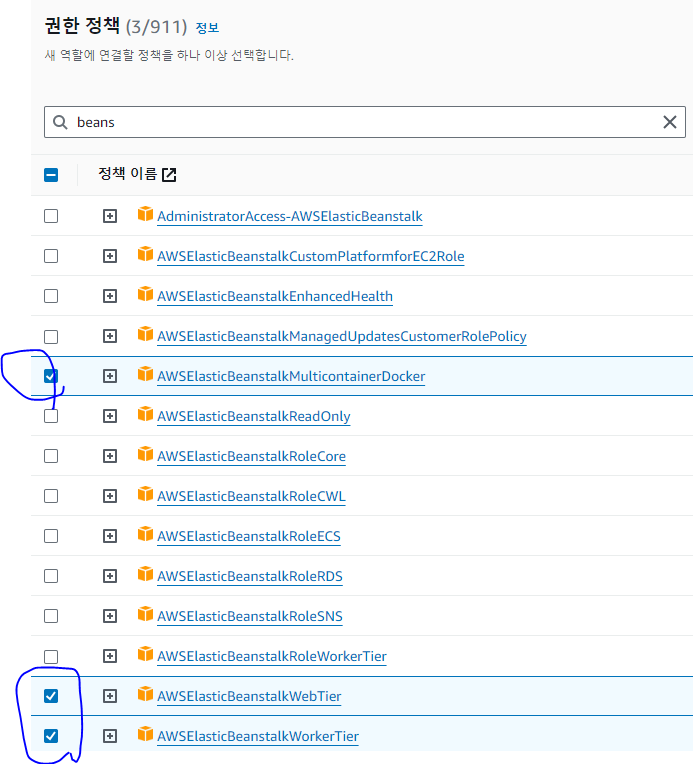Viewport: 693px width, 764px height.
Task: Expand the AWSElasticBeanstalkRoleCWL row
Action: pyautogui.click(x=110, y=496)
